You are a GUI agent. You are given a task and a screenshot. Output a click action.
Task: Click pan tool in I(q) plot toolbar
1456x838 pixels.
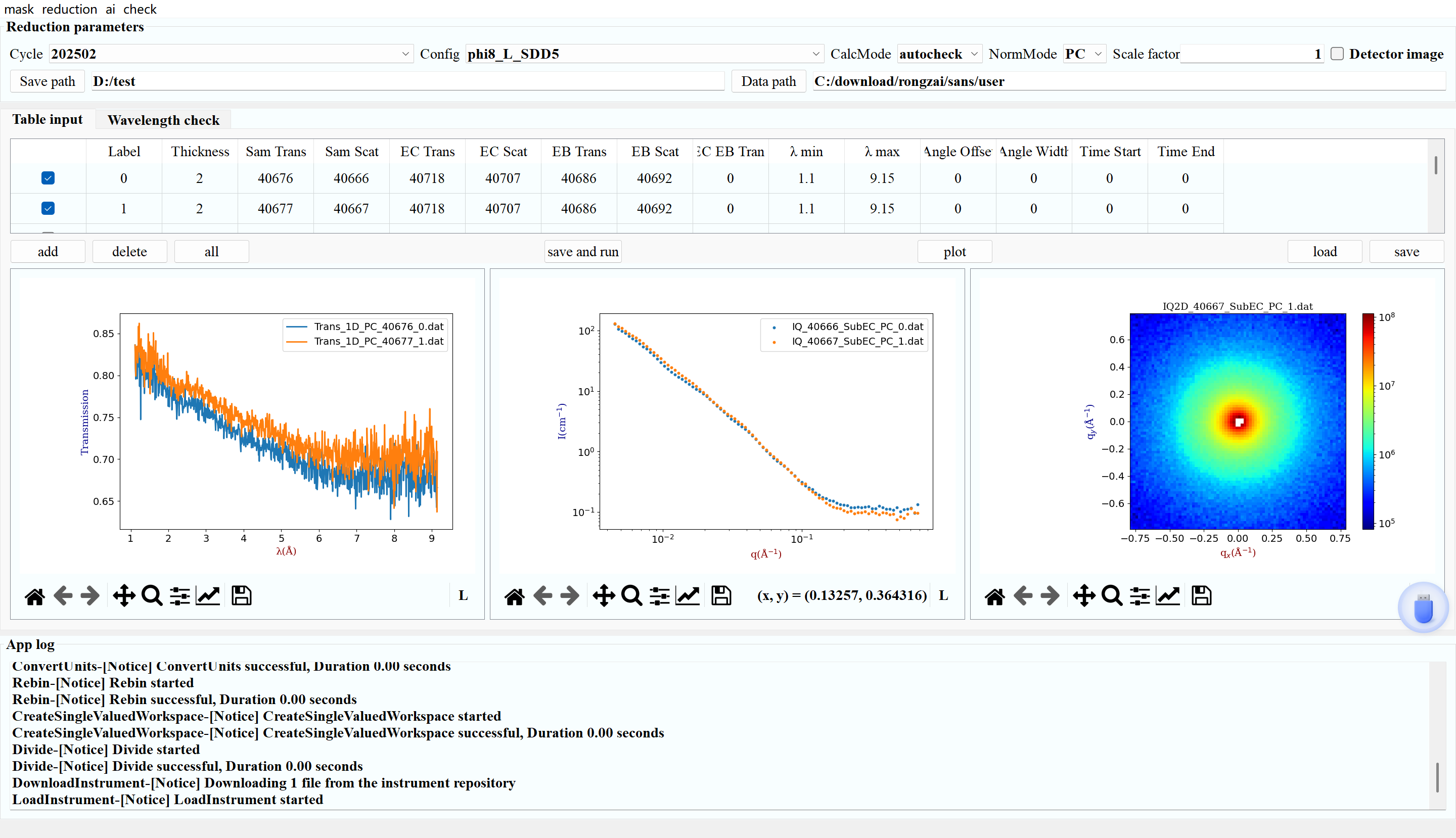click(x=604, y=596)
